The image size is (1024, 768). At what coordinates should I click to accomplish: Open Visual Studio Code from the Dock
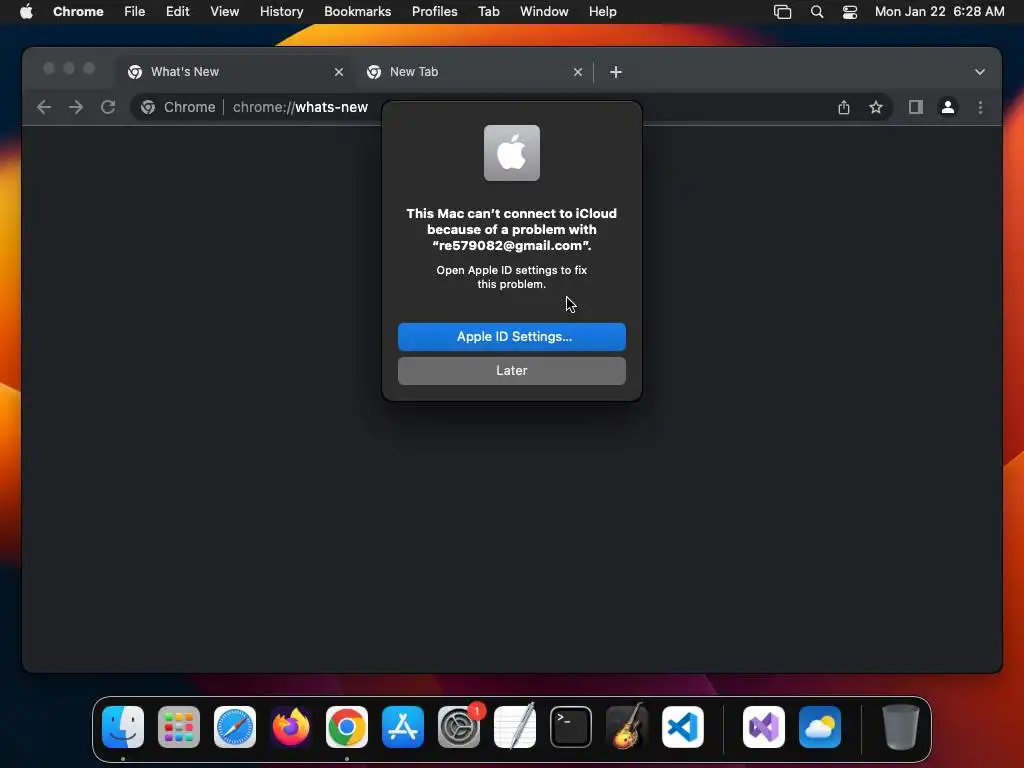point(682,726)
